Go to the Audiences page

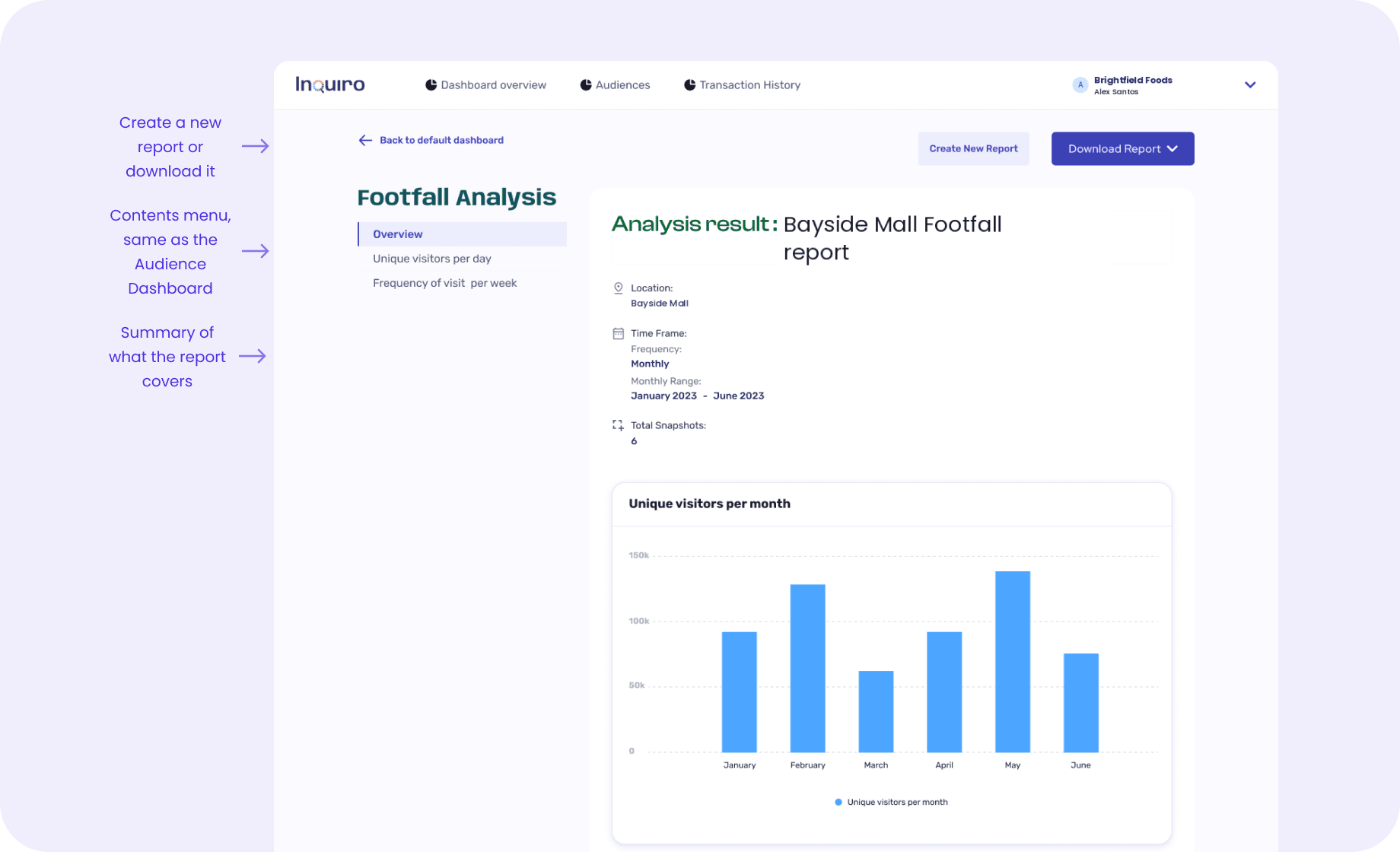pos(615,85)
